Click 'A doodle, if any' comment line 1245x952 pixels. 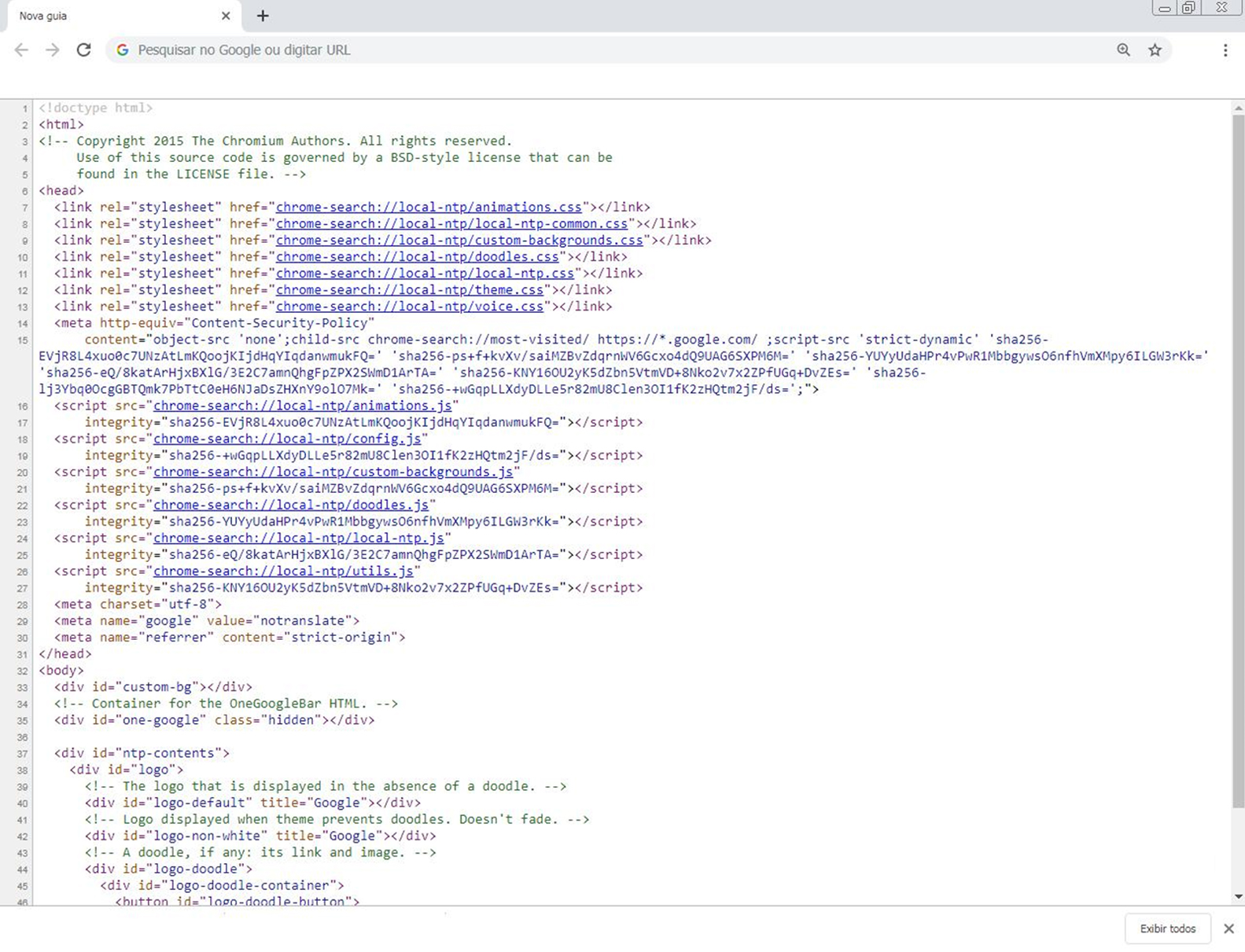coord(260,851)
